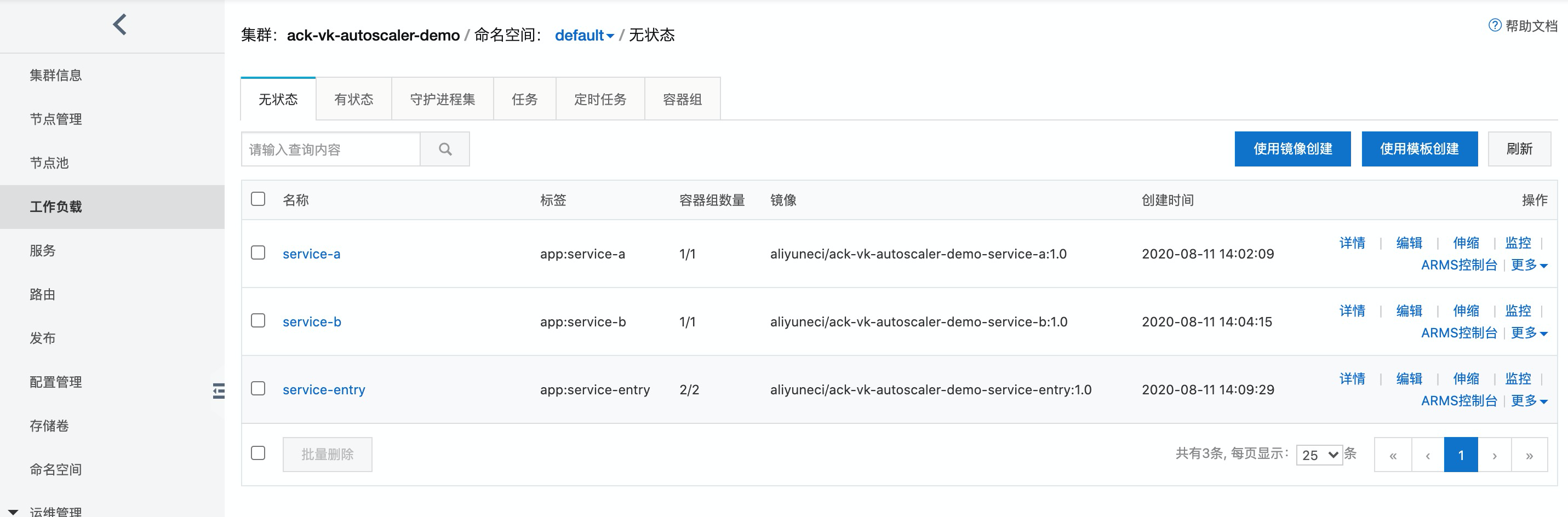Screen dimensions: 1568x517
Task: Select all rows via header checkbox
Action: pos(258,199)
